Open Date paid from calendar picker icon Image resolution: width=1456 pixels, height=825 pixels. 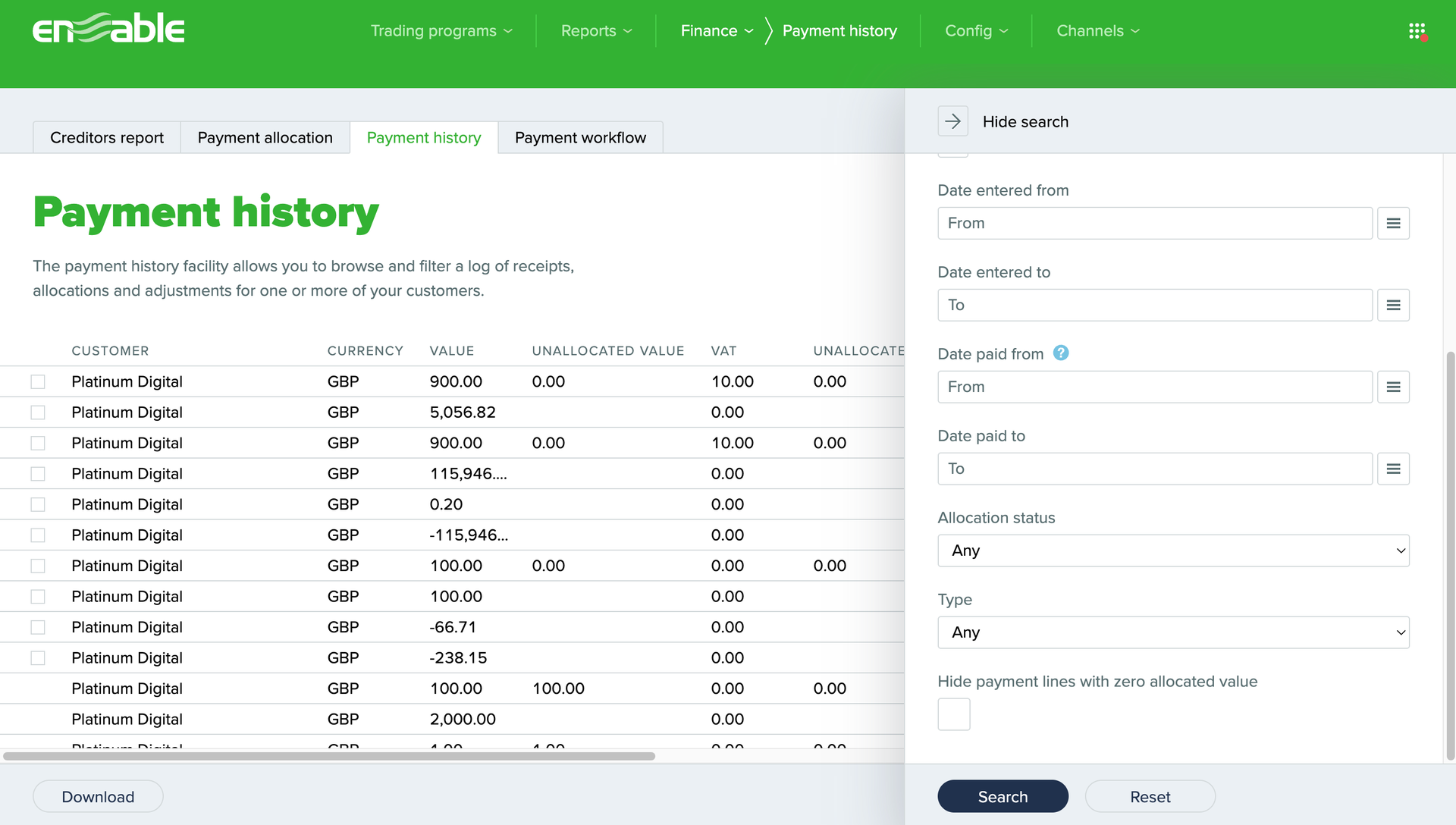click(x=1393, y=387)
